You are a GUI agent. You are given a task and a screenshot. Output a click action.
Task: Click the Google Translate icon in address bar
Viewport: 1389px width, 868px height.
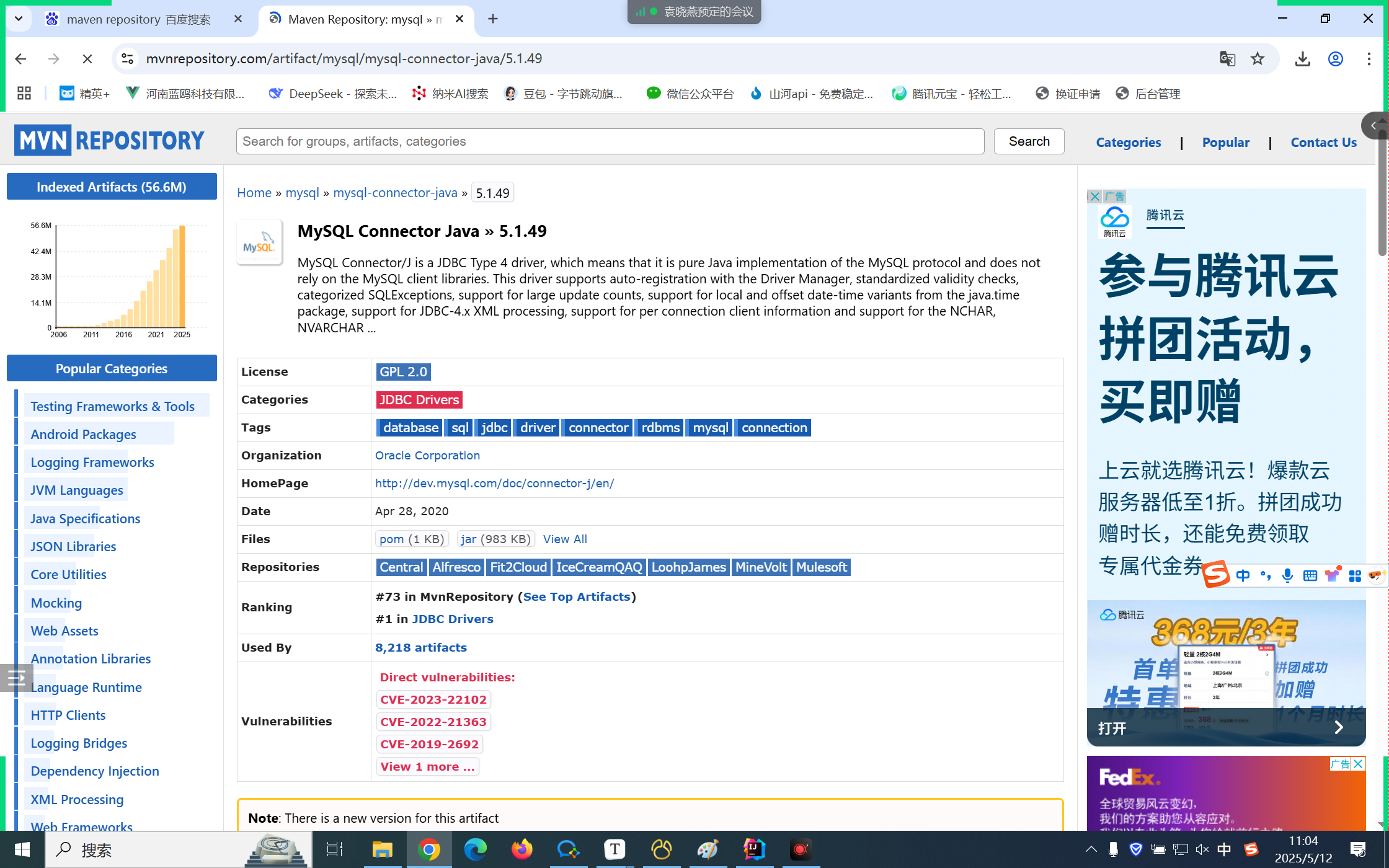[x=1227, y=59]
